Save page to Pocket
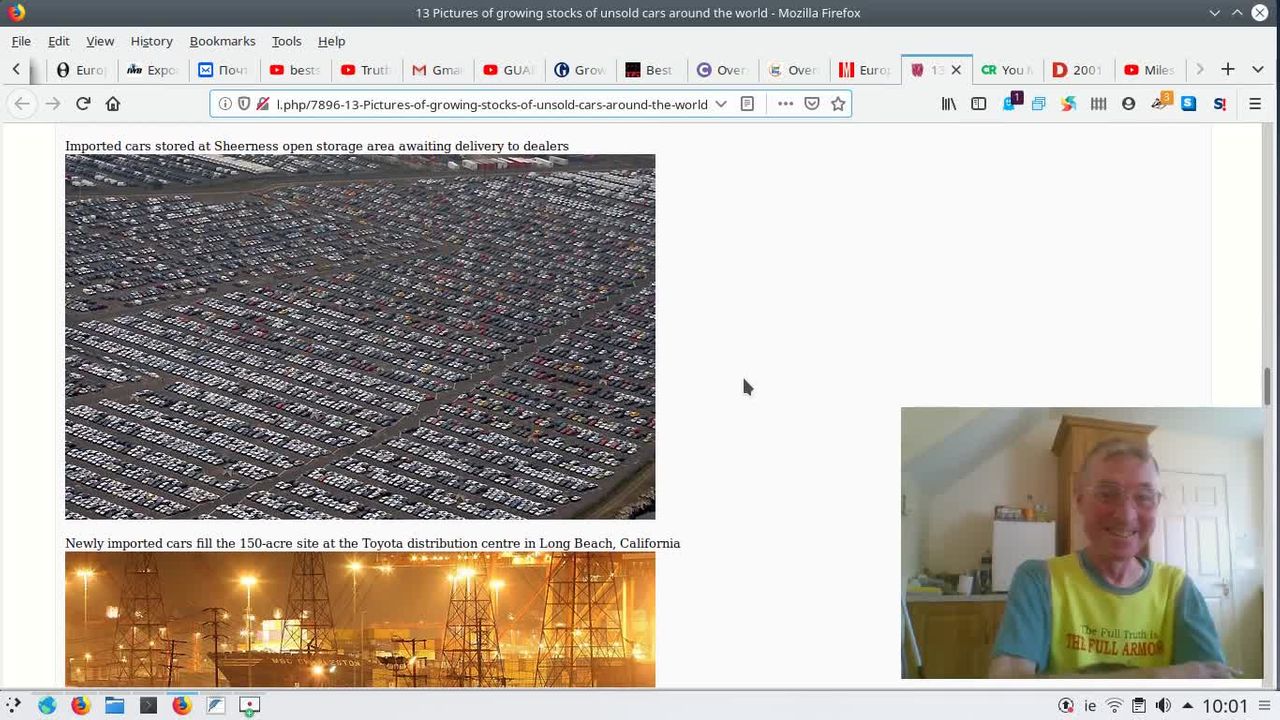This screenshot has width=1280, height=720. pos(812,104)
